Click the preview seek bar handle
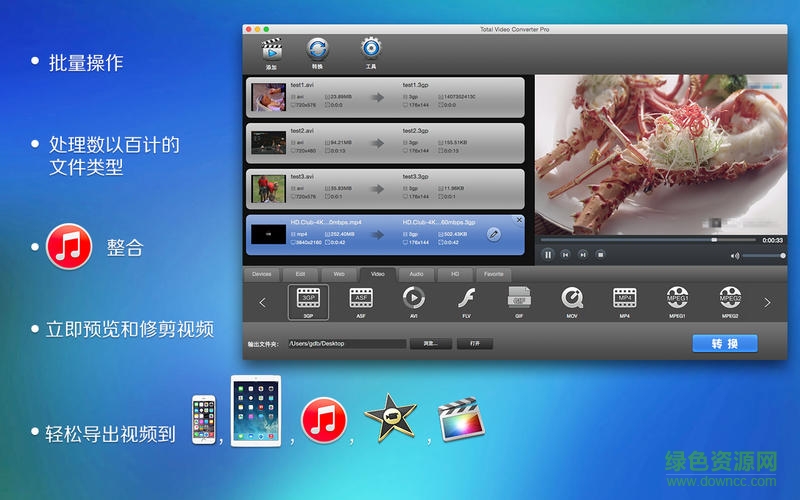Image resolution: width=800 pixels, height=500 pixels. point(714,240)
